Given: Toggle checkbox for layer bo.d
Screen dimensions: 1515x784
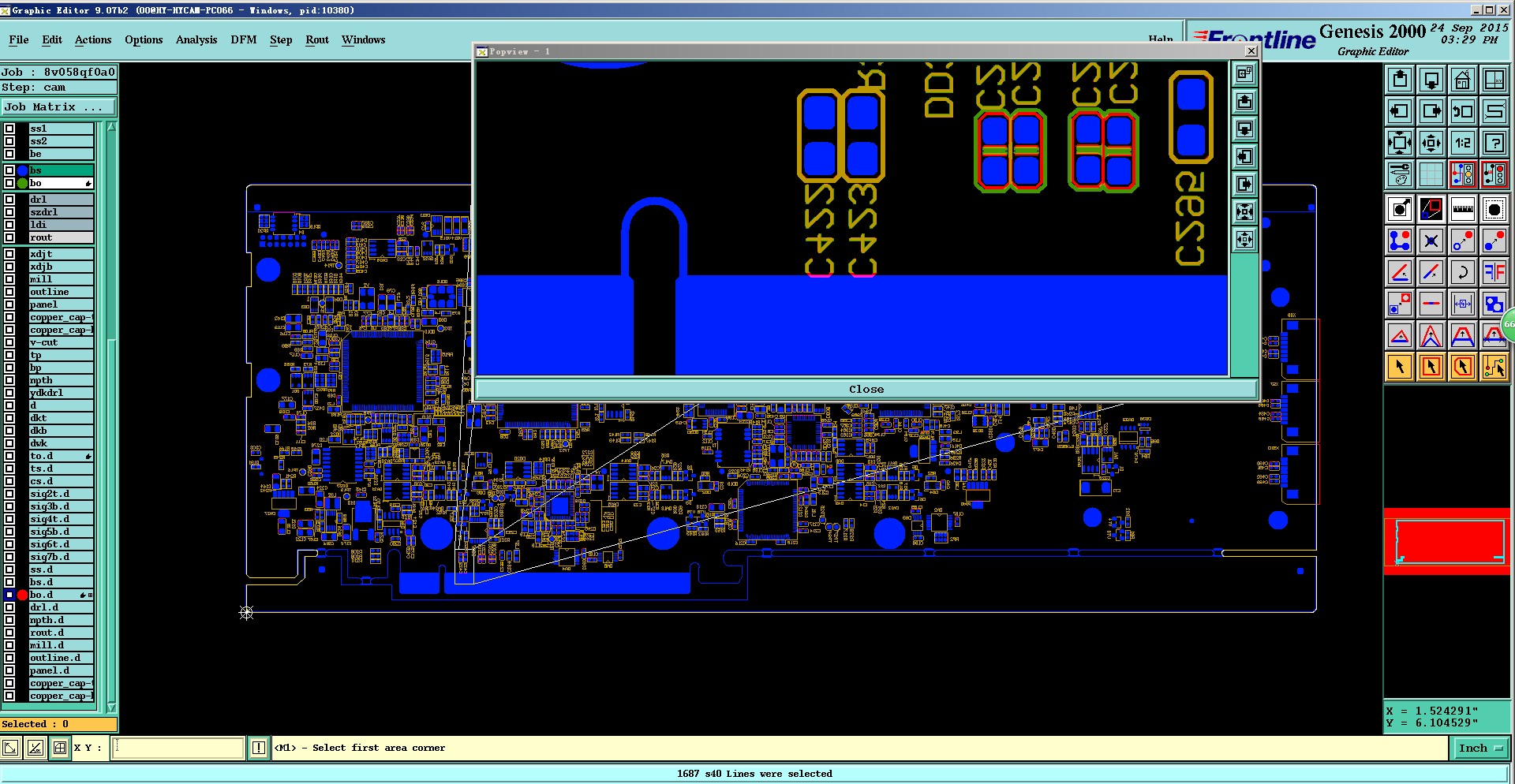Looking at the screenshot, I should click(x=9, y=595).
